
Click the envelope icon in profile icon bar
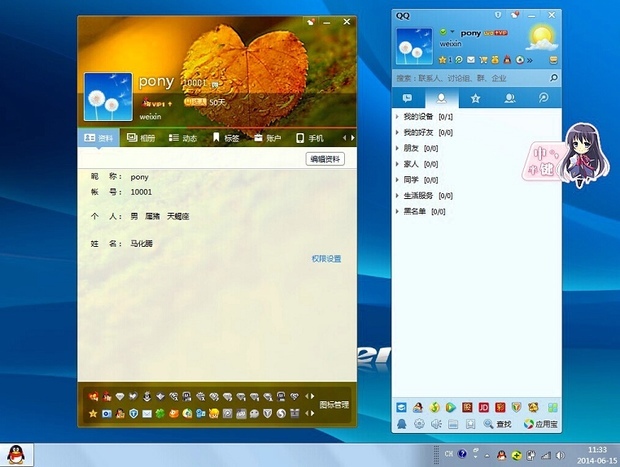tap(147, 414)
